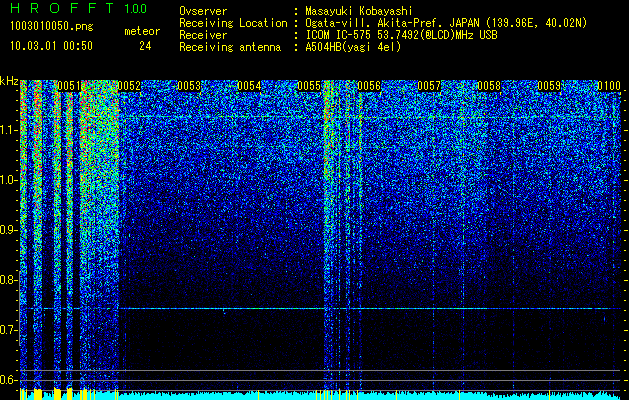Click the Receiving antenna field label
629x400 pixels.
230,47
